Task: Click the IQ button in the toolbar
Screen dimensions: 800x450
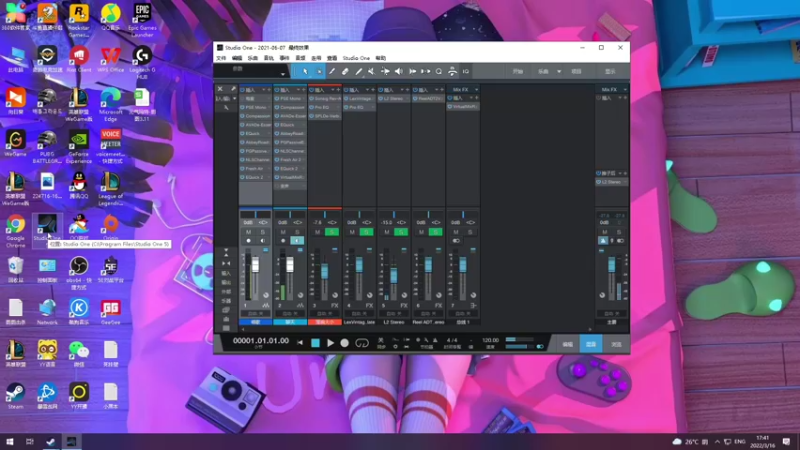Action: [x=465, y=72]
